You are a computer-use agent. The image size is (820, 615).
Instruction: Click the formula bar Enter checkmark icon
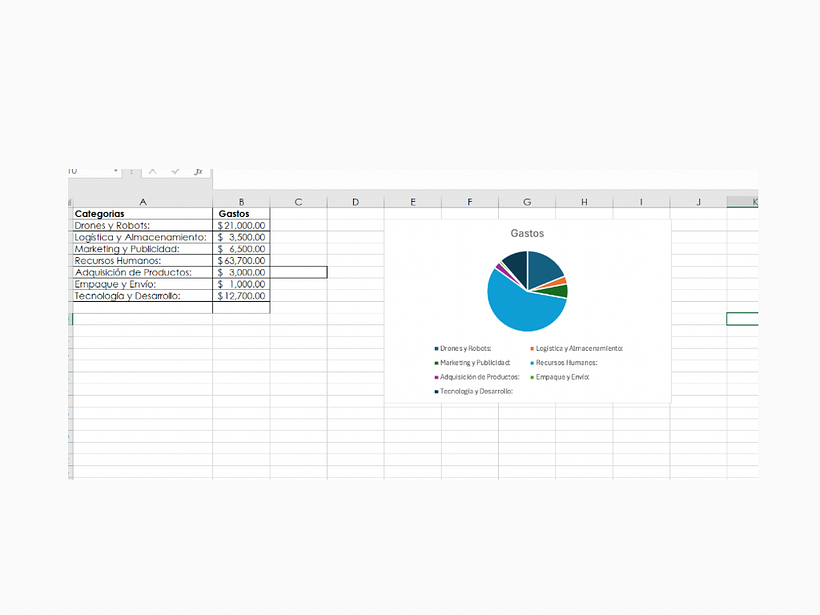(x=175, y=171)
